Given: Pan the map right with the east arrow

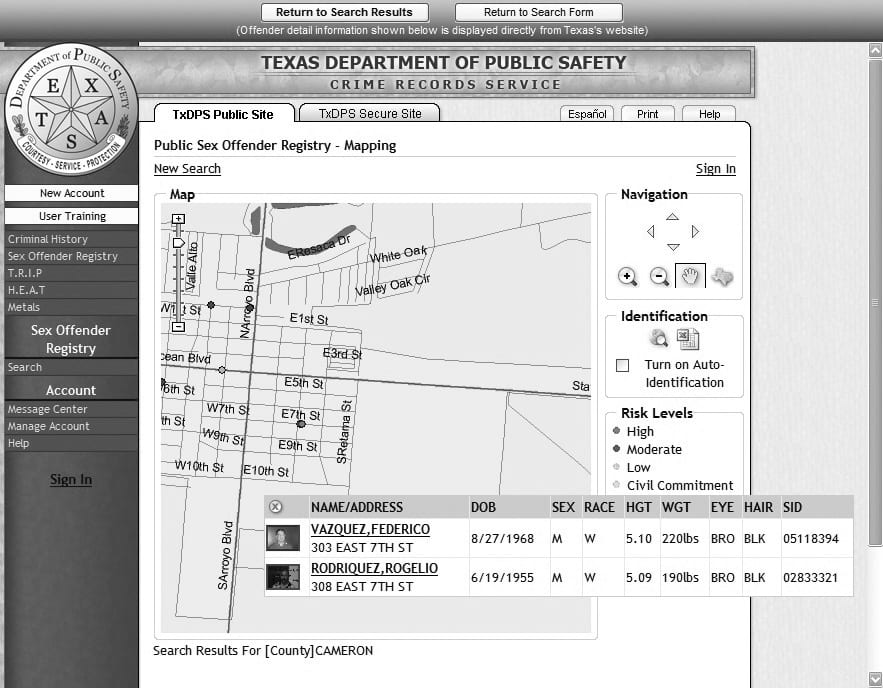Looking at the screenshot, I should (695, 231).
